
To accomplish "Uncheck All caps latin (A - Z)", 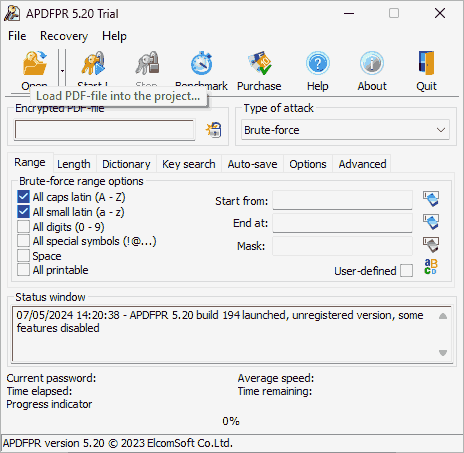I will tap(23, 197).
